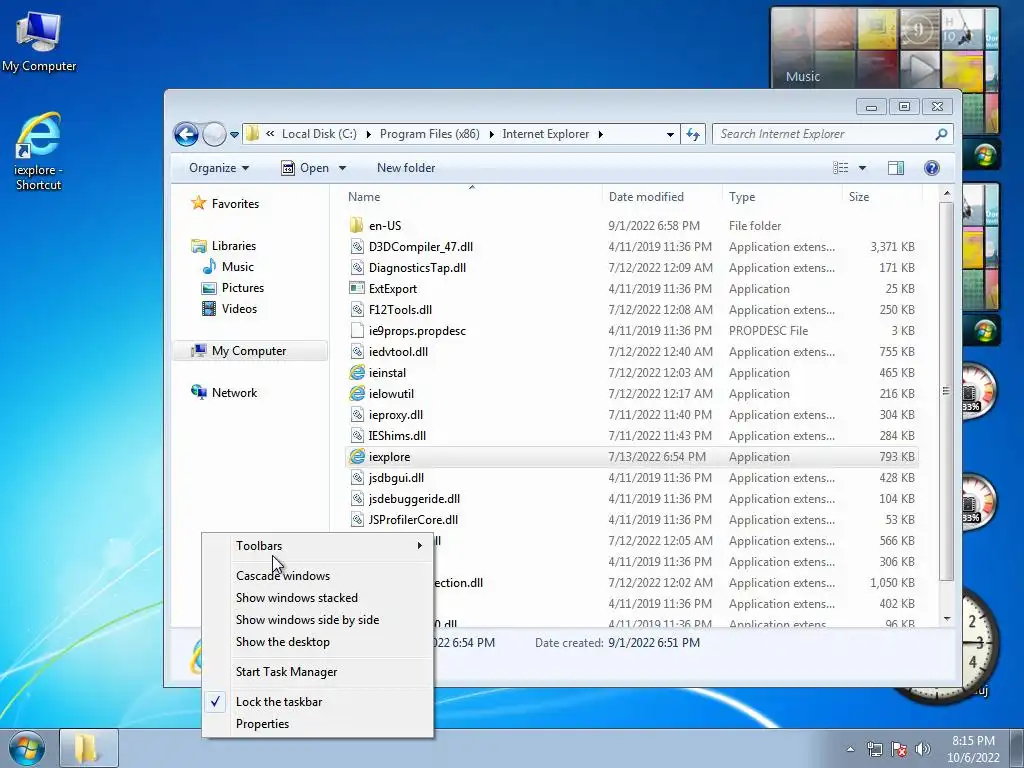
Task: Click the Explorer Back arrow button
Action: point(186,135)
